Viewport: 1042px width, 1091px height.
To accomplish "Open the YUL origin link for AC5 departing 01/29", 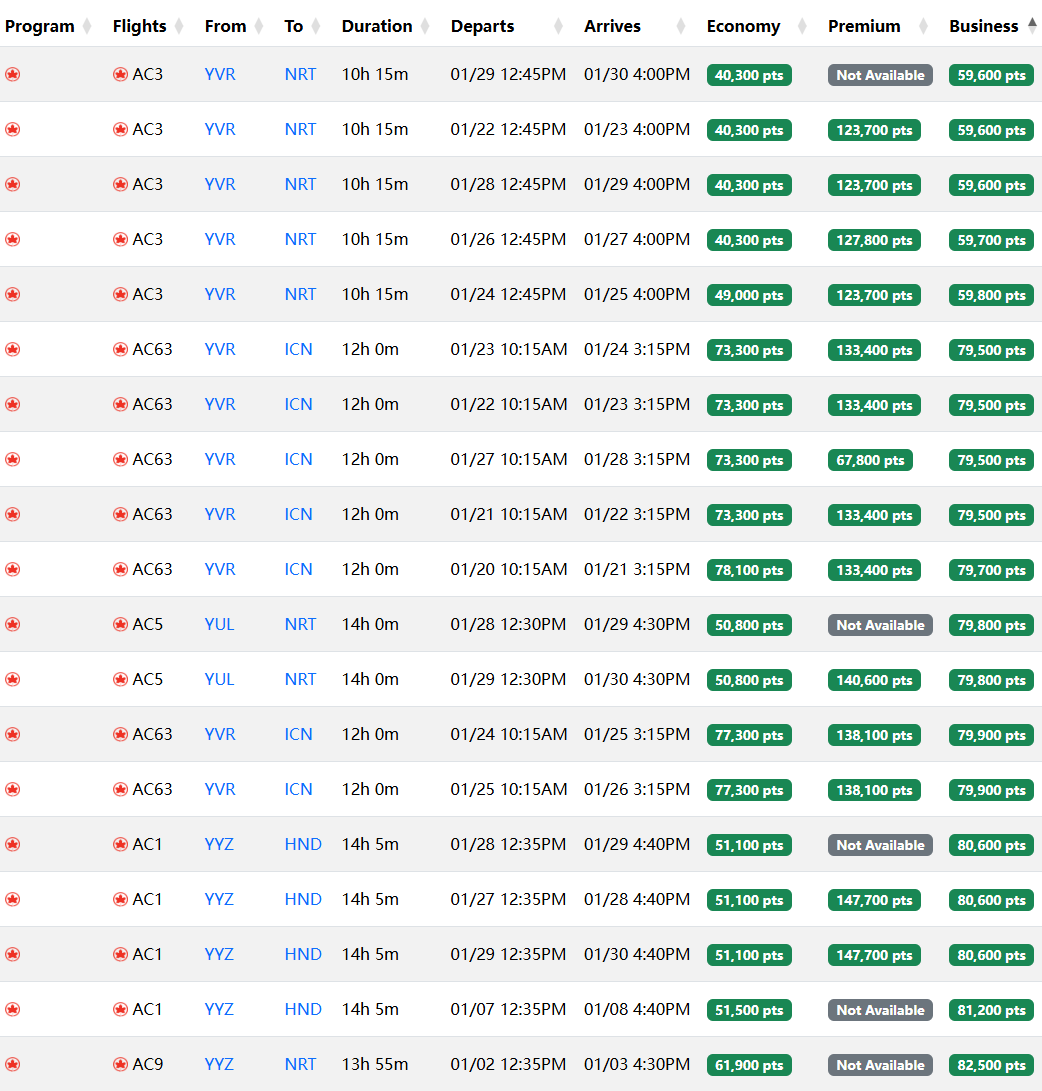I will (219, 679).
